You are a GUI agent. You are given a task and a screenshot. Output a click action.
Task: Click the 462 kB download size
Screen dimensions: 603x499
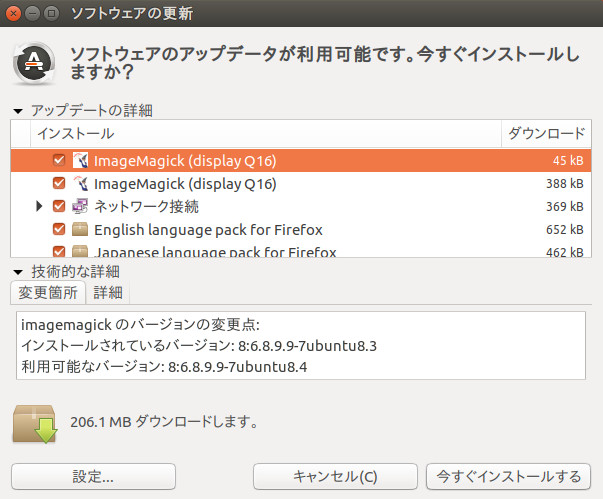click(x=565, y=252)
